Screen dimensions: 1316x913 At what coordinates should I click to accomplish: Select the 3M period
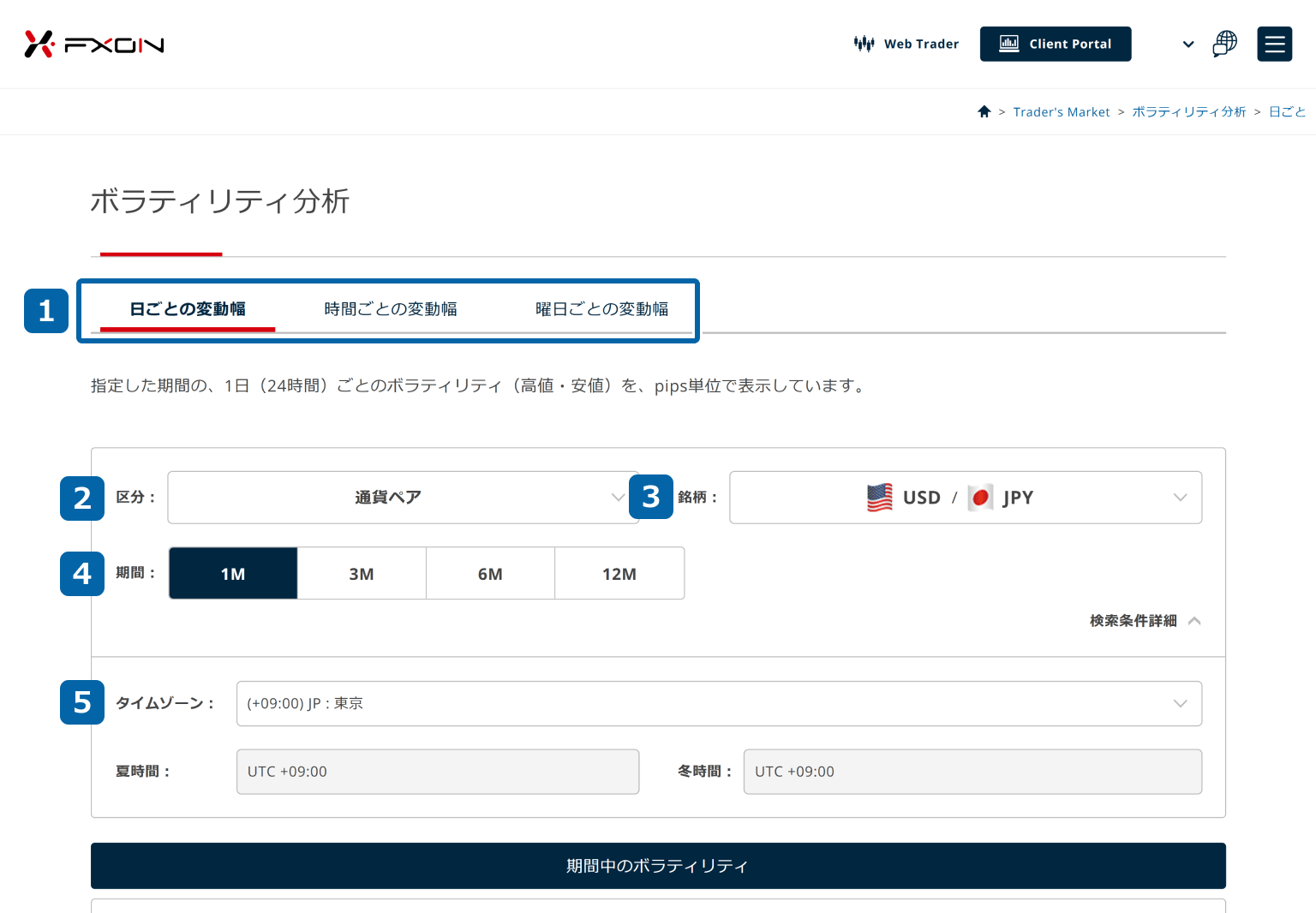coord(362,573)
